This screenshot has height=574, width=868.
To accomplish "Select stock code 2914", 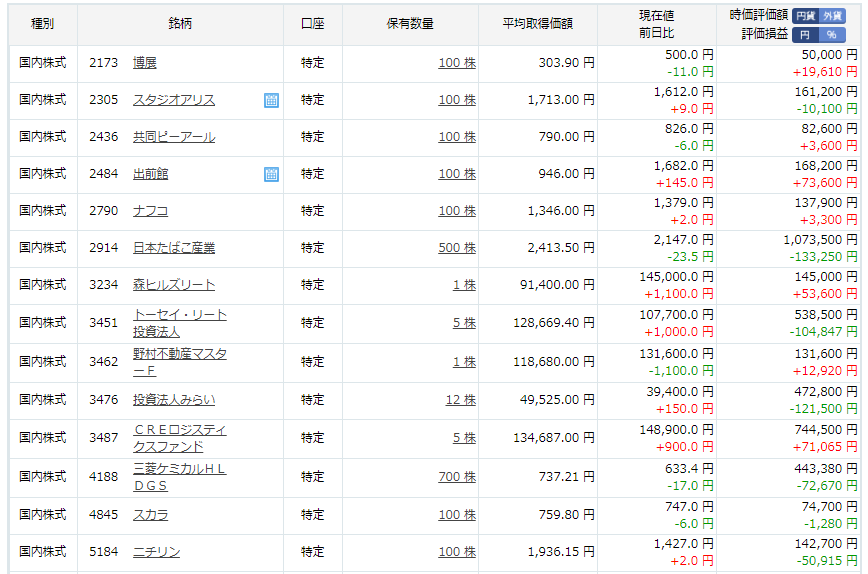I will coord(104,248).
